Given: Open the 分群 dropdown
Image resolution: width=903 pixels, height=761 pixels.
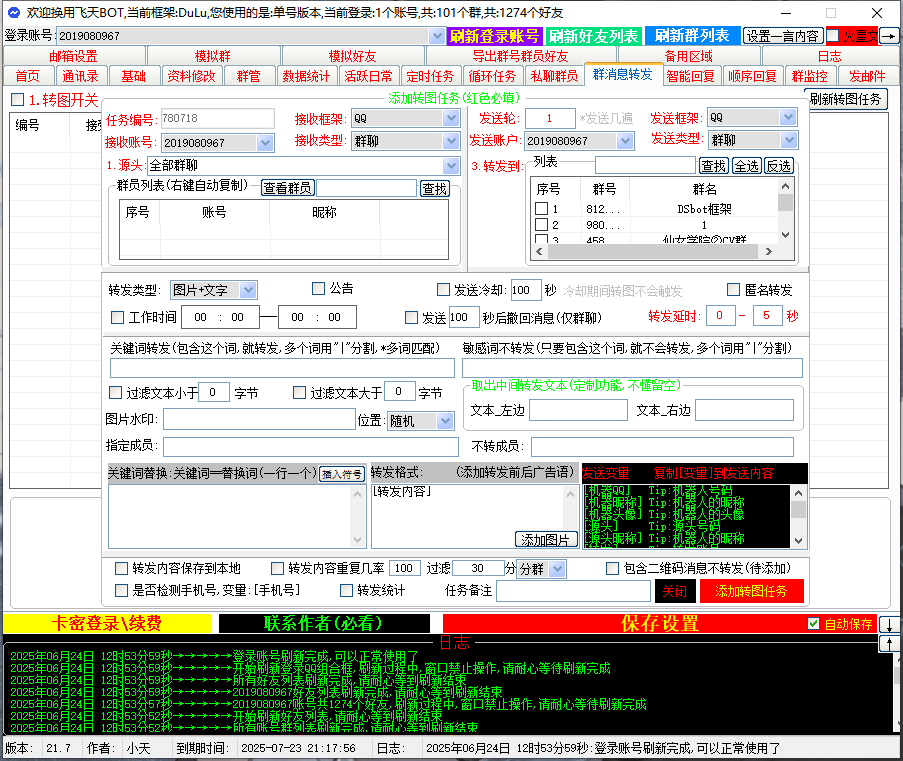Looking at the screenshot, I should 557,569.
